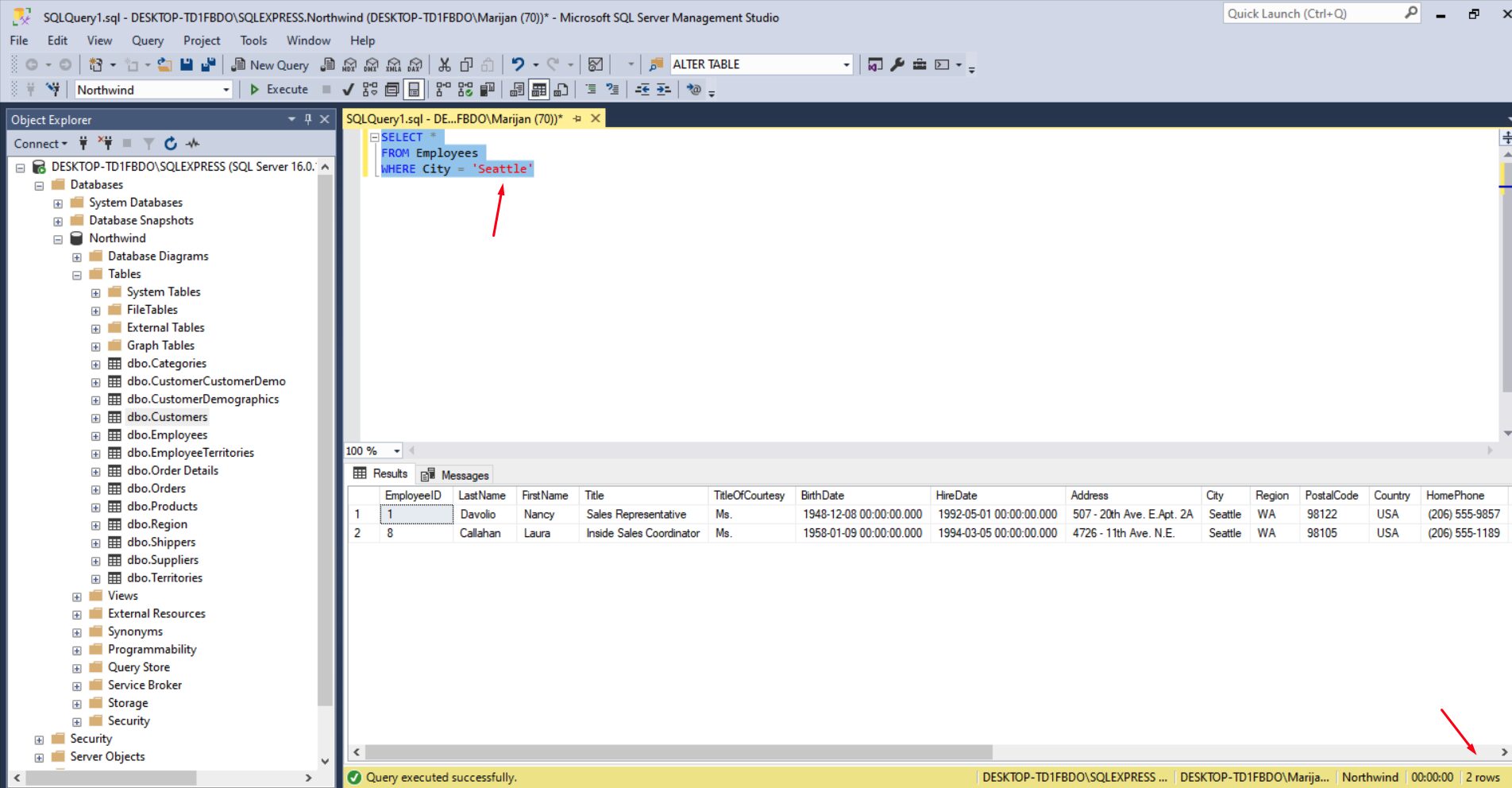
Task: Click the New Query button
Action: (x=270, y=64)
